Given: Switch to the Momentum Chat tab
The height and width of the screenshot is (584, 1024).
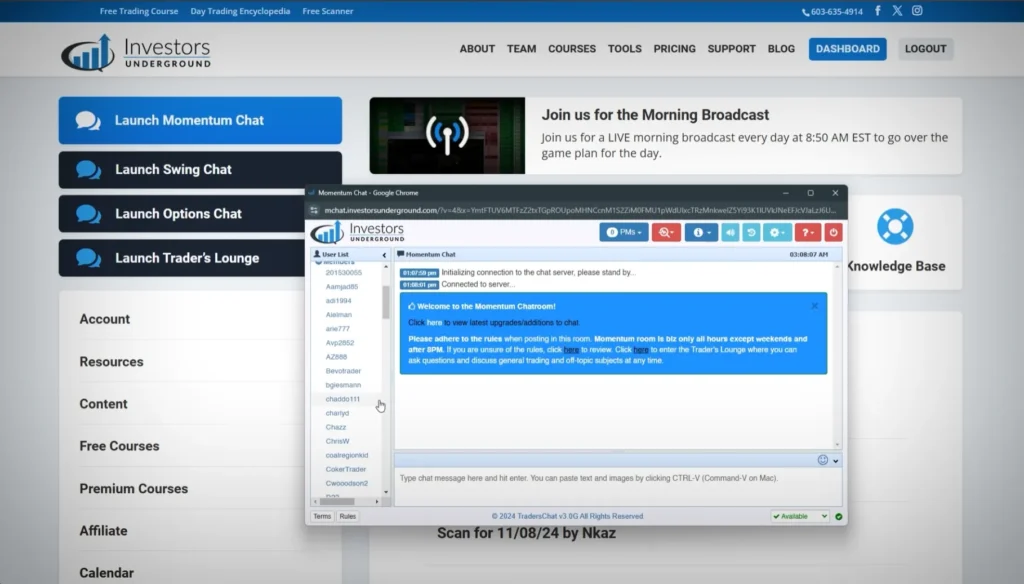Looking at the screenshot, I should click(x=428, y=253).
